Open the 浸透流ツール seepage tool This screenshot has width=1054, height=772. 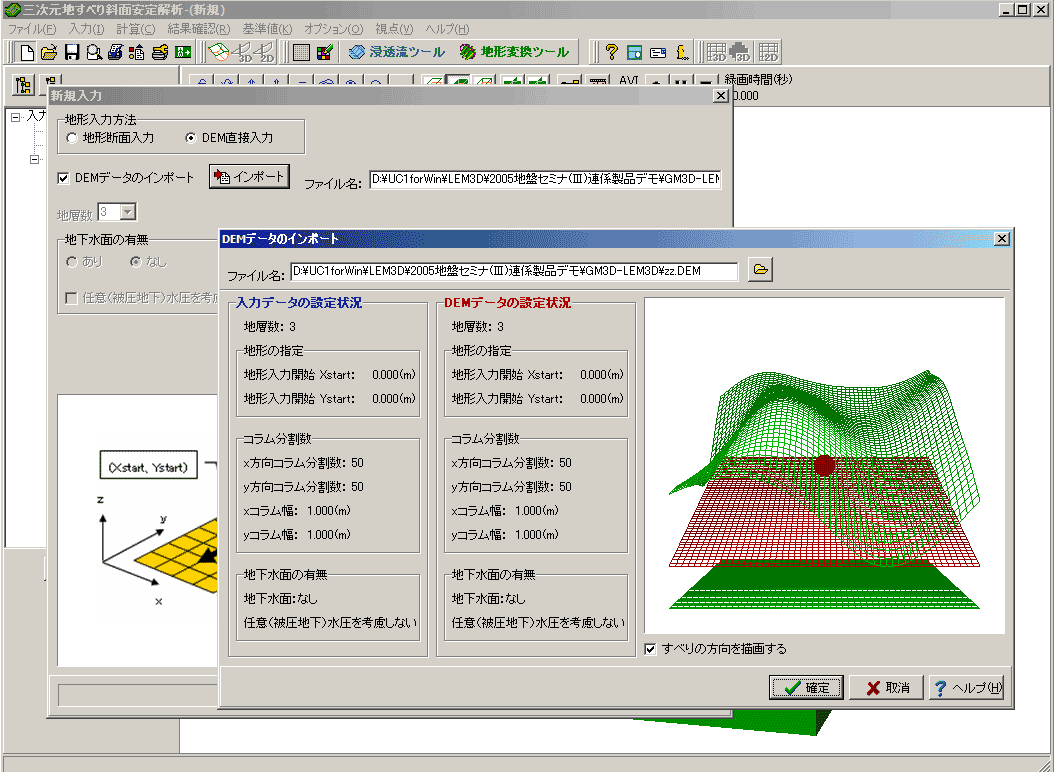click(x=396, y=52)
